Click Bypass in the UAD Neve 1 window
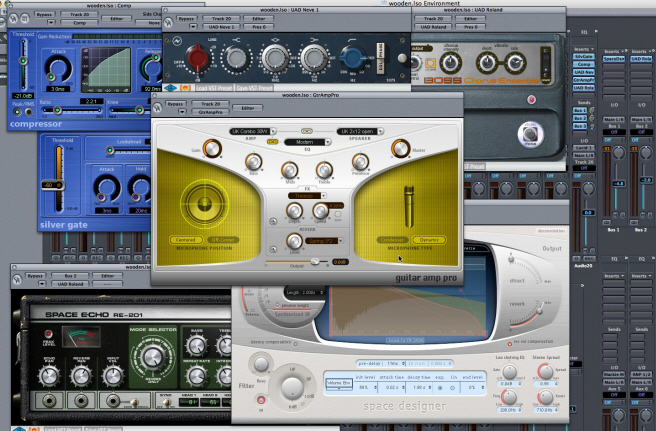Viewport: 656px width, 431px height. click(x=186, y=18)
